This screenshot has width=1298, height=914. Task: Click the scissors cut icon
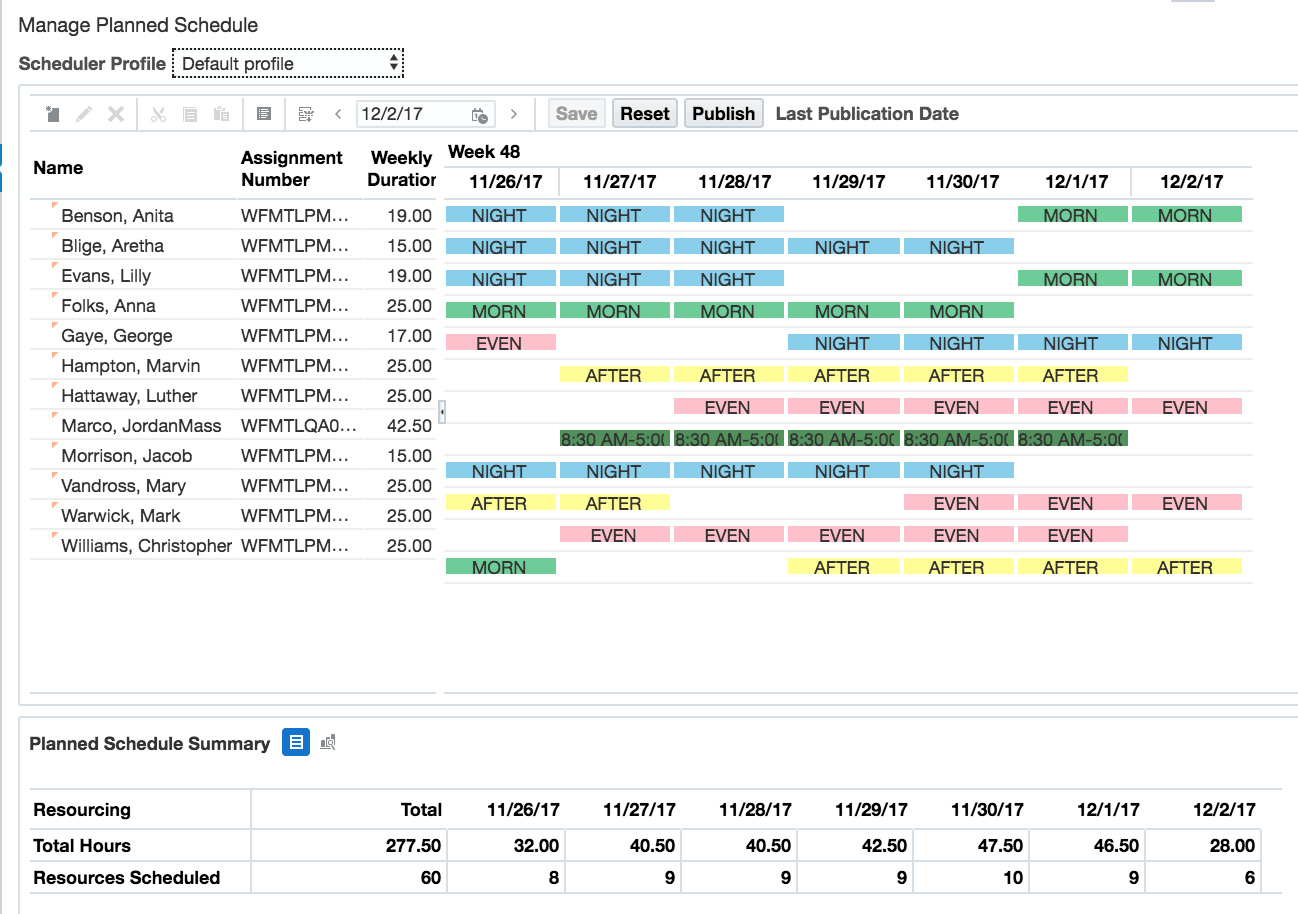158,114
